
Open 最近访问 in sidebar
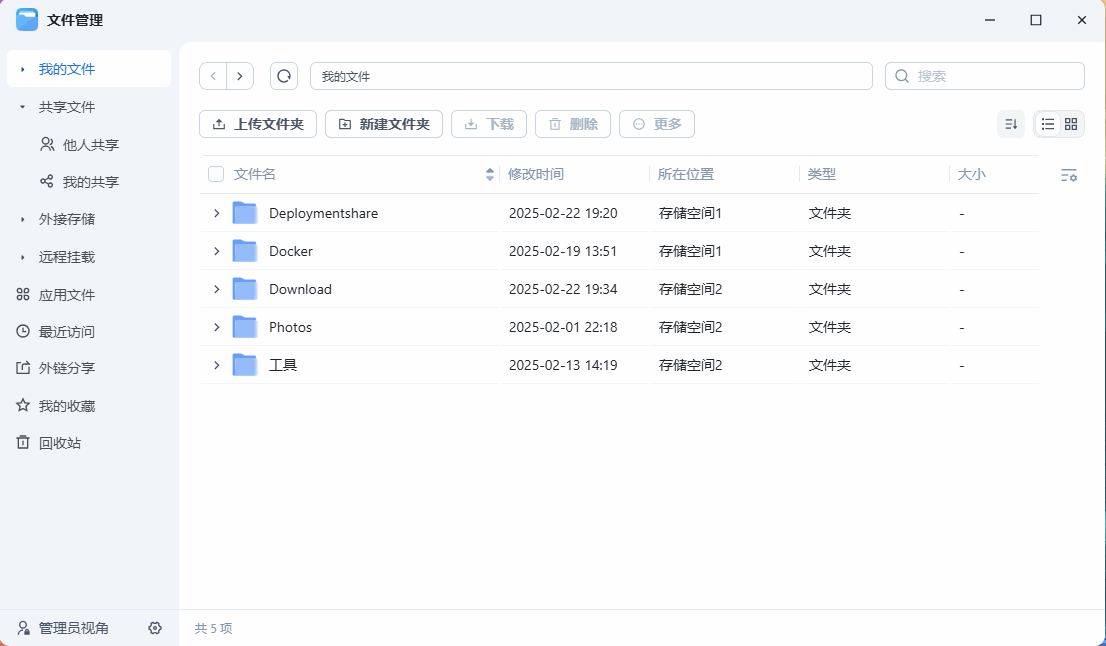pyautogui.click(x=66, y=331)
